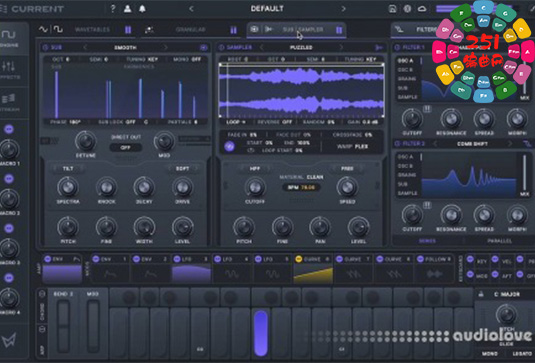The image size is (535, 363).
Task: Toggle the Direct Out OFF switch
Action: click(x=126, y=148)
